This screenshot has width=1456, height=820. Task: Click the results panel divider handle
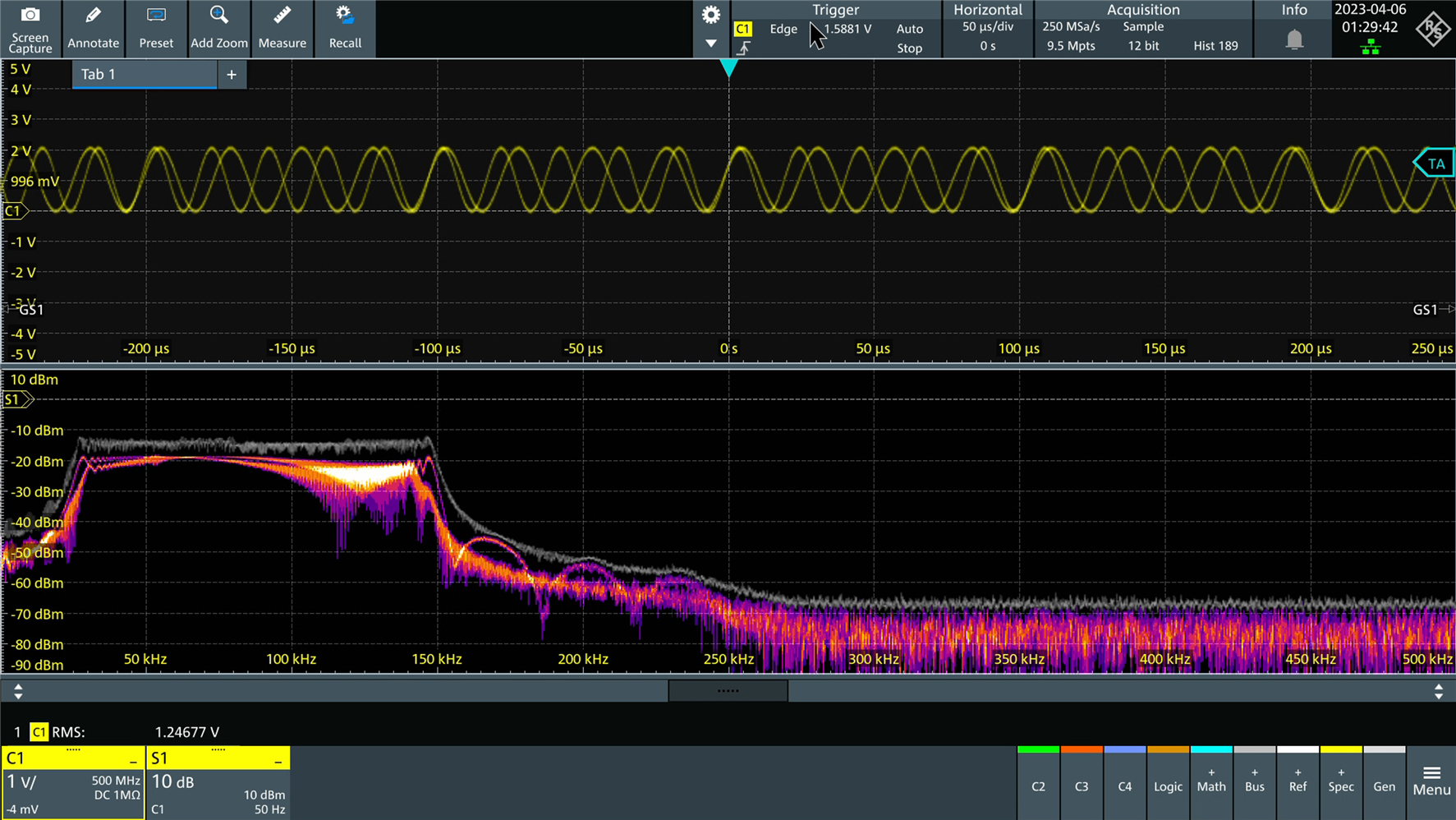728,691
